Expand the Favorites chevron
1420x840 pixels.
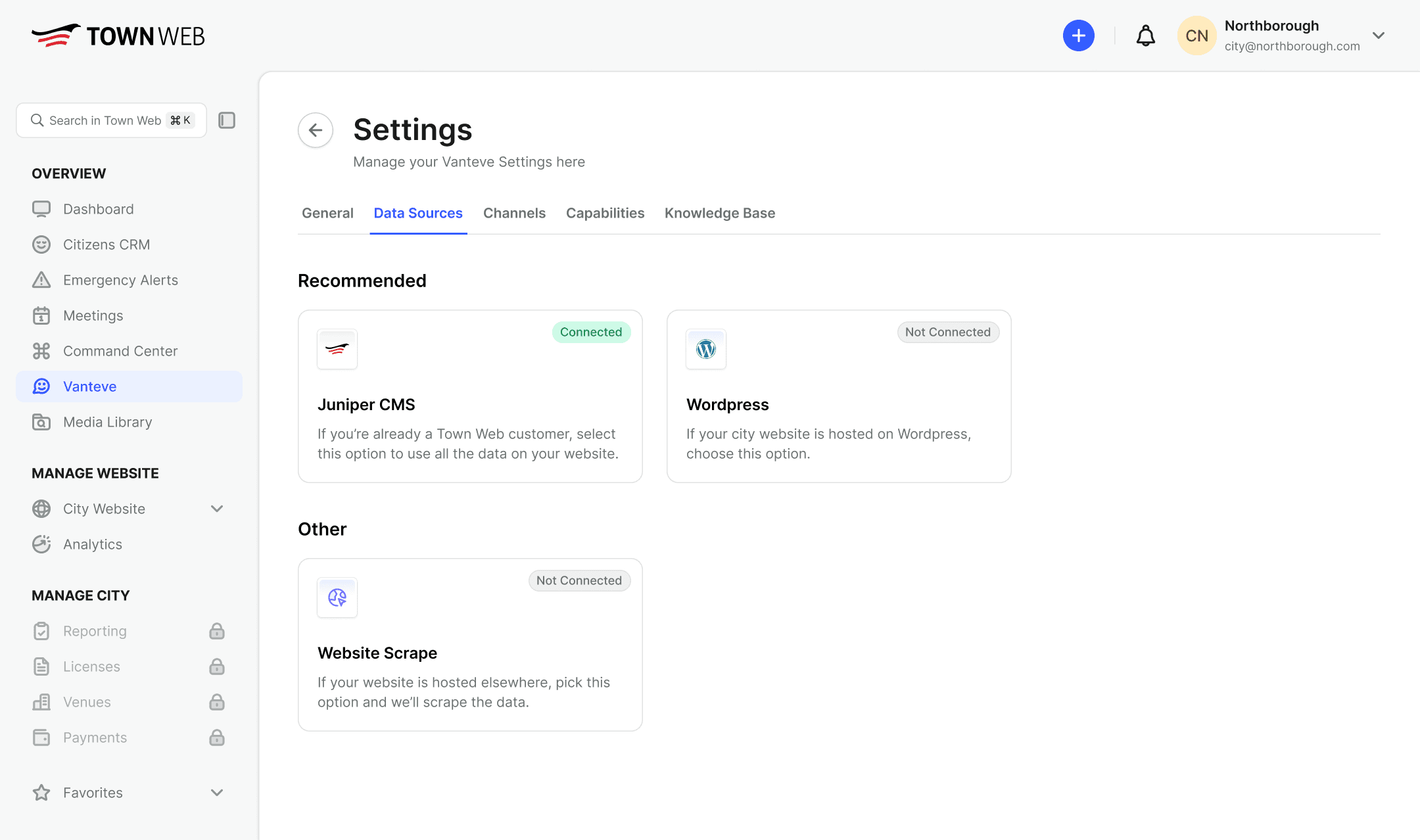tap(217, 793)
